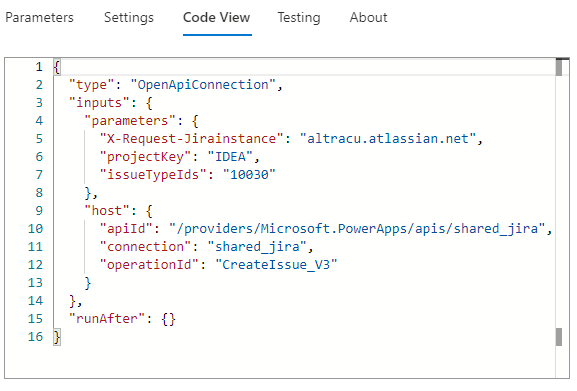Click the "issueTypeIds" key
Screen dimensions: 577x391
click(153, 175)
